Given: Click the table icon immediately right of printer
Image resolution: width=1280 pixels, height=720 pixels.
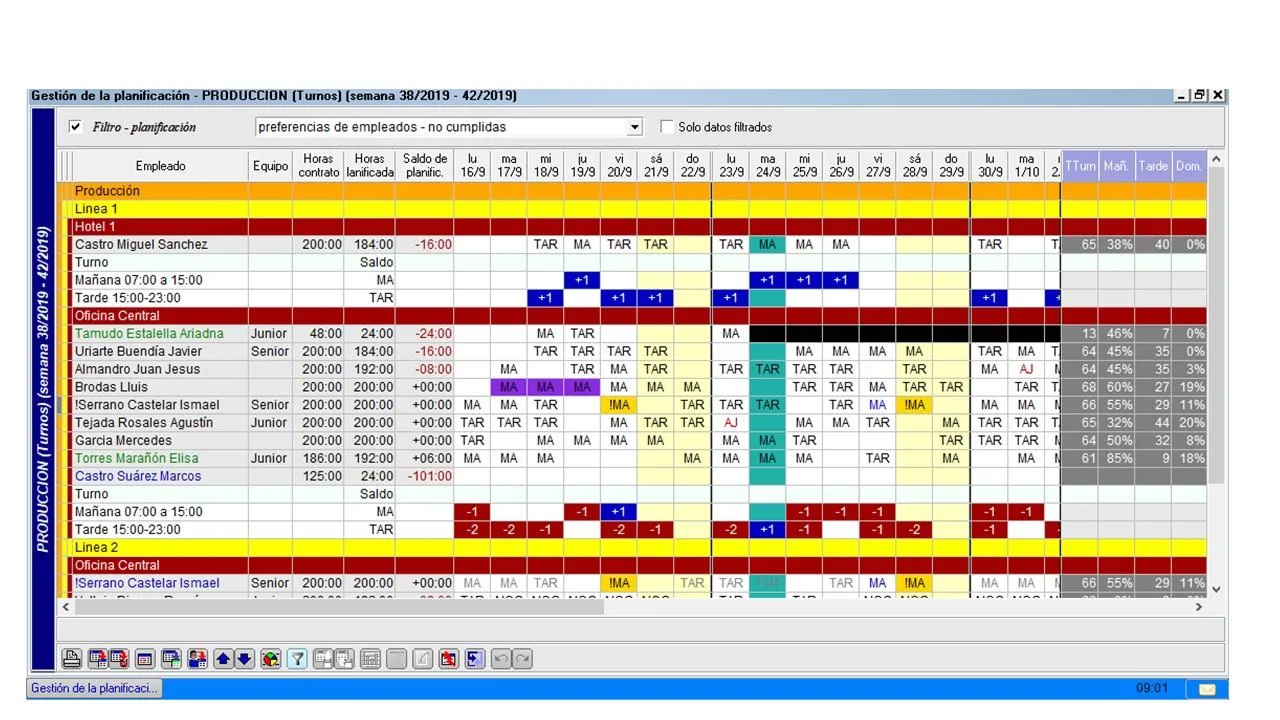Looking at the screenshot, I should click(x=98, y=659).
